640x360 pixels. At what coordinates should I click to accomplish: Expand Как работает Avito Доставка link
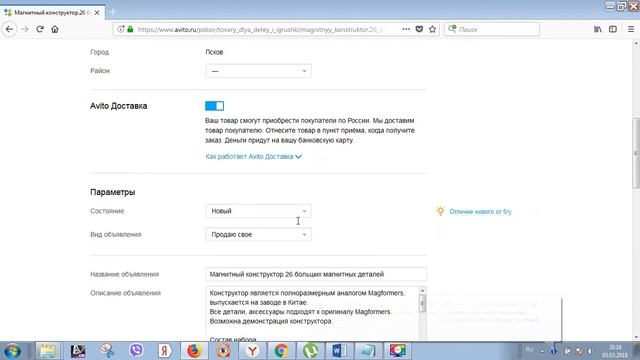click(x=253, y=157)
